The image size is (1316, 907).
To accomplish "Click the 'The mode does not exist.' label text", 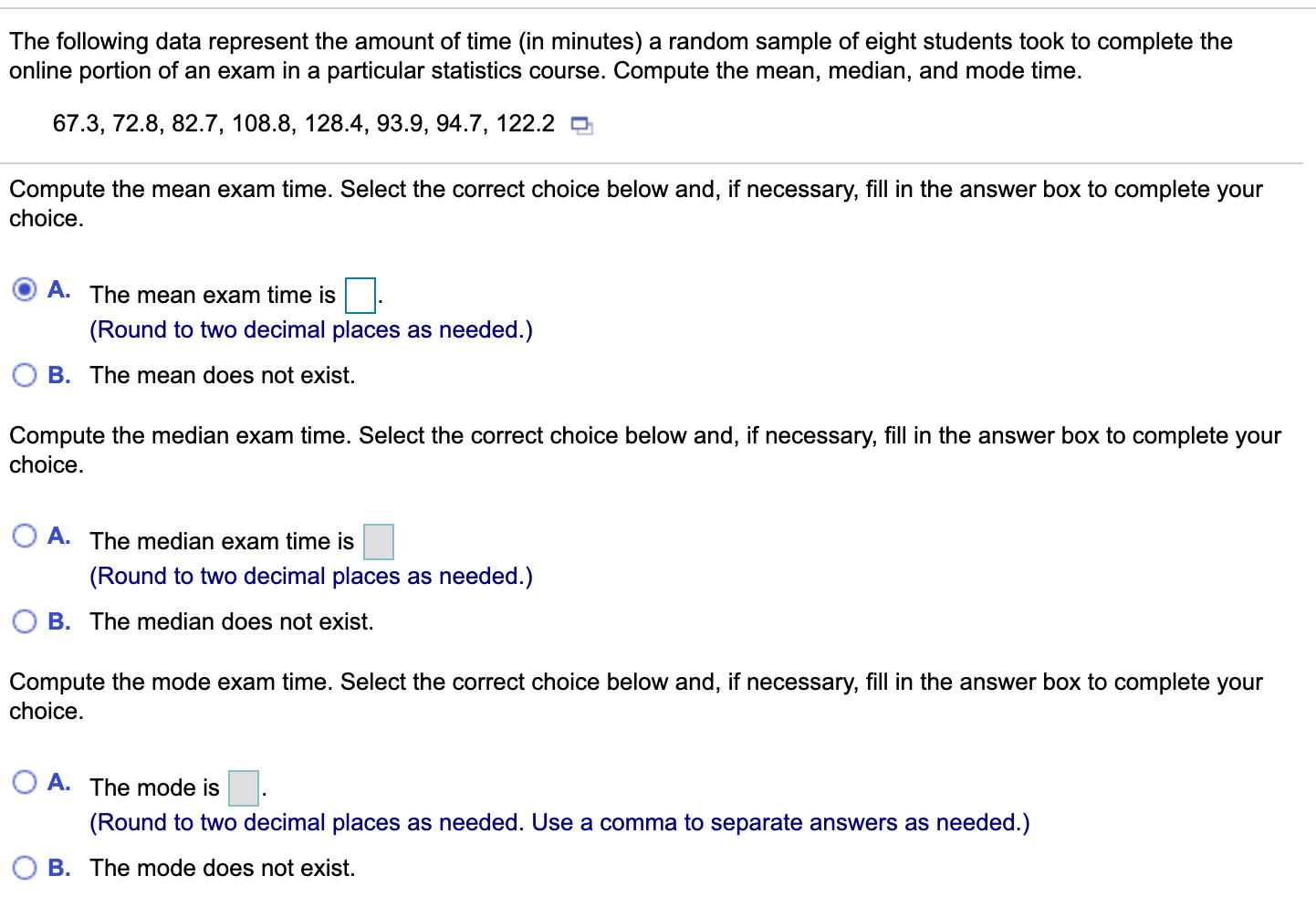I will (x=223, y=868).
